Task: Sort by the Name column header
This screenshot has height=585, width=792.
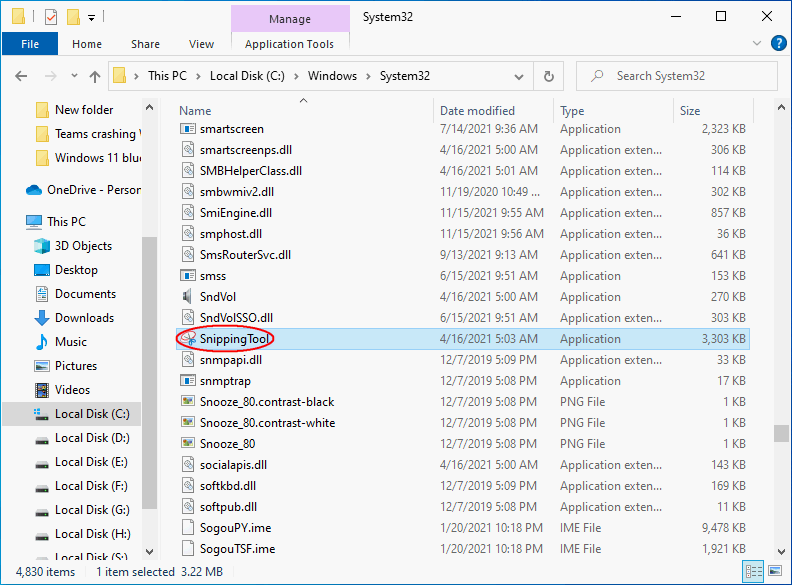Action: 195,111
